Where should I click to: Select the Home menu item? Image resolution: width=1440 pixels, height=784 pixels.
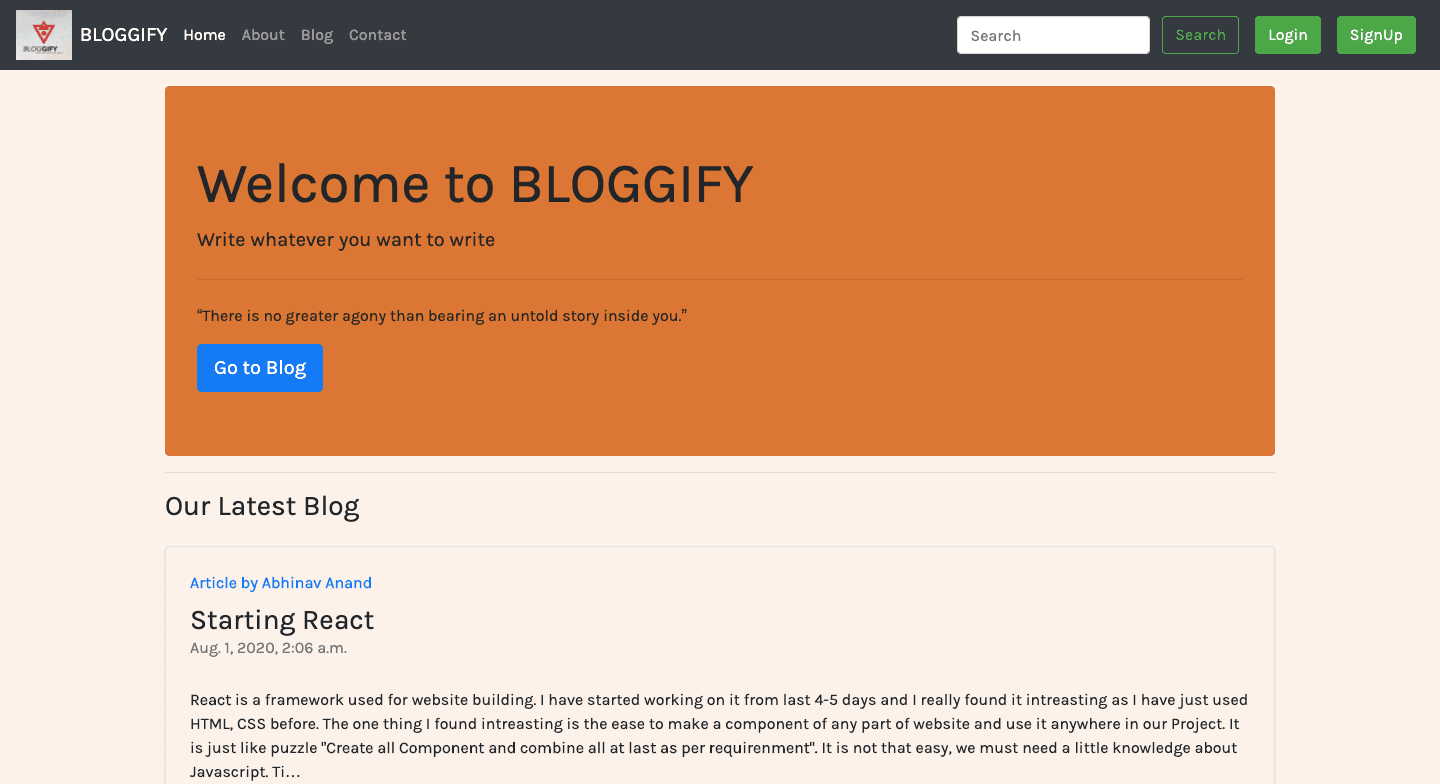pos(204,34)
